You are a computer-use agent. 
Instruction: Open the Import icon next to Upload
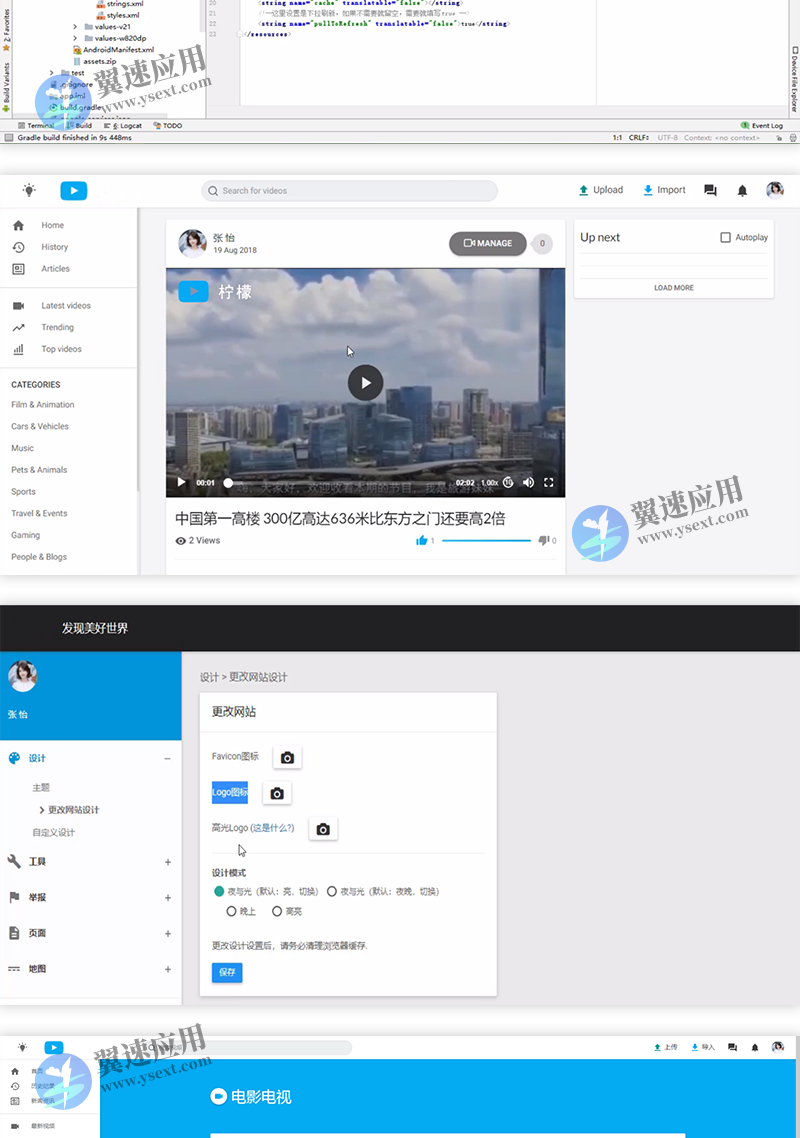click(x=647, y=189)
